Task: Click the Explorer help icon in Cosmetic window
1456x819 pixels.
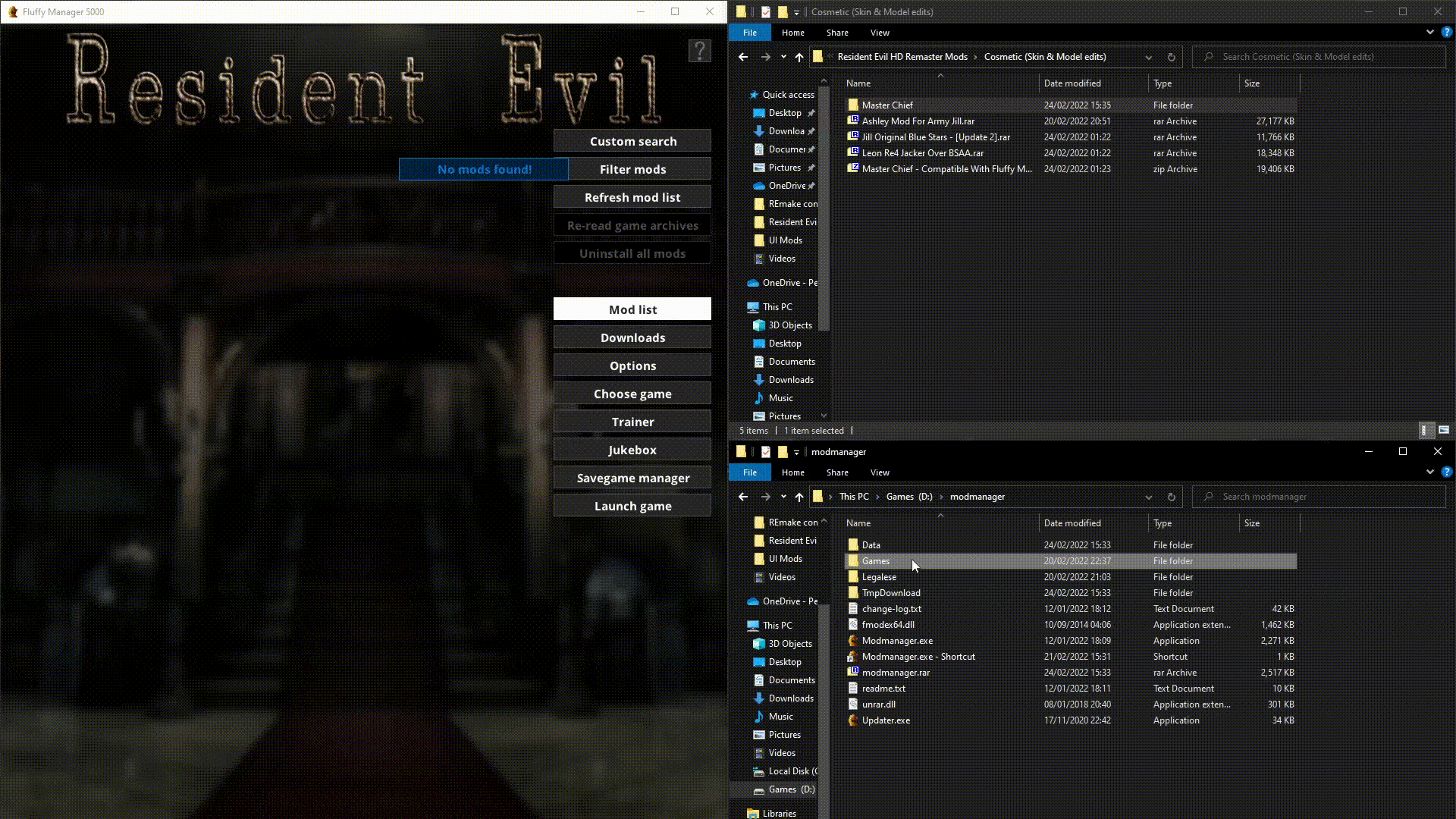Action: coord(1446,33)
